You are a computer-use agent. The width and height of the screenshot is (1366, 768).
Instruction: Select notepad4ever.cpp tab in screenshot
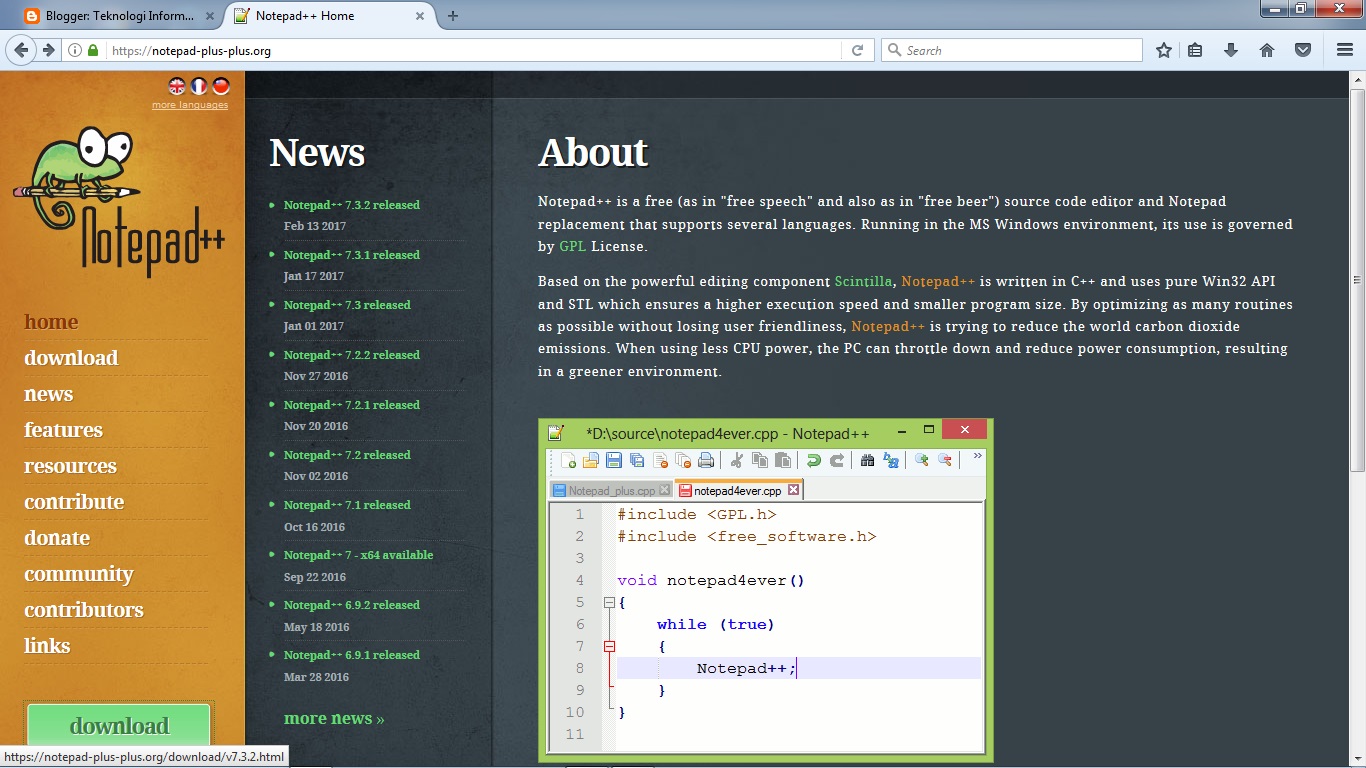tap(739, 490)
